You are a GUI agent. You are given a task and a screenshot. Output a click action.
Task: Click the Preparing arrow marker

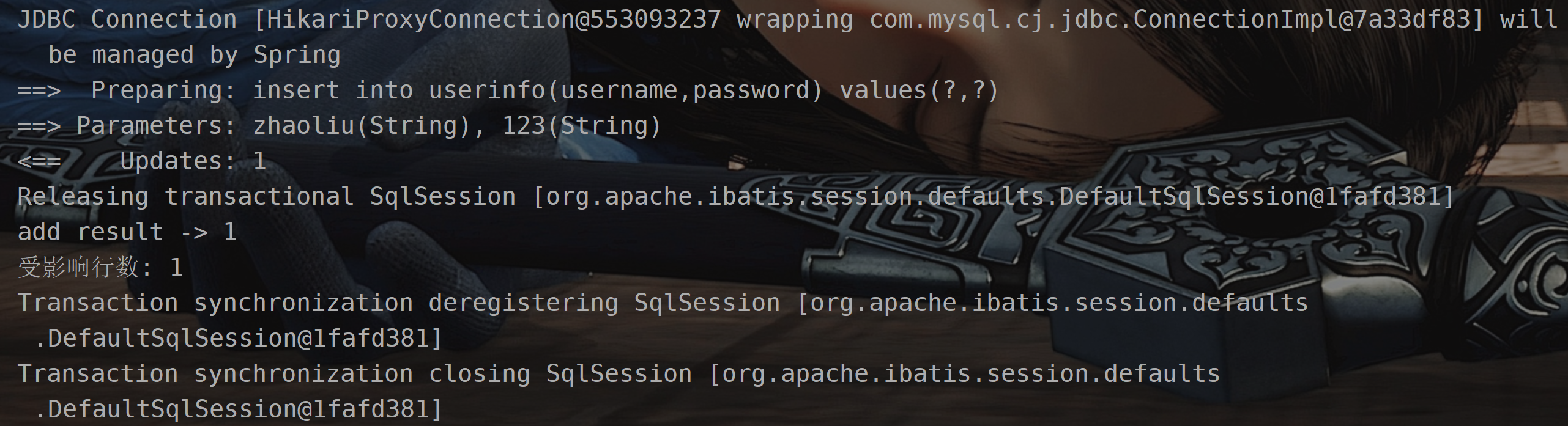coord(39,90)
